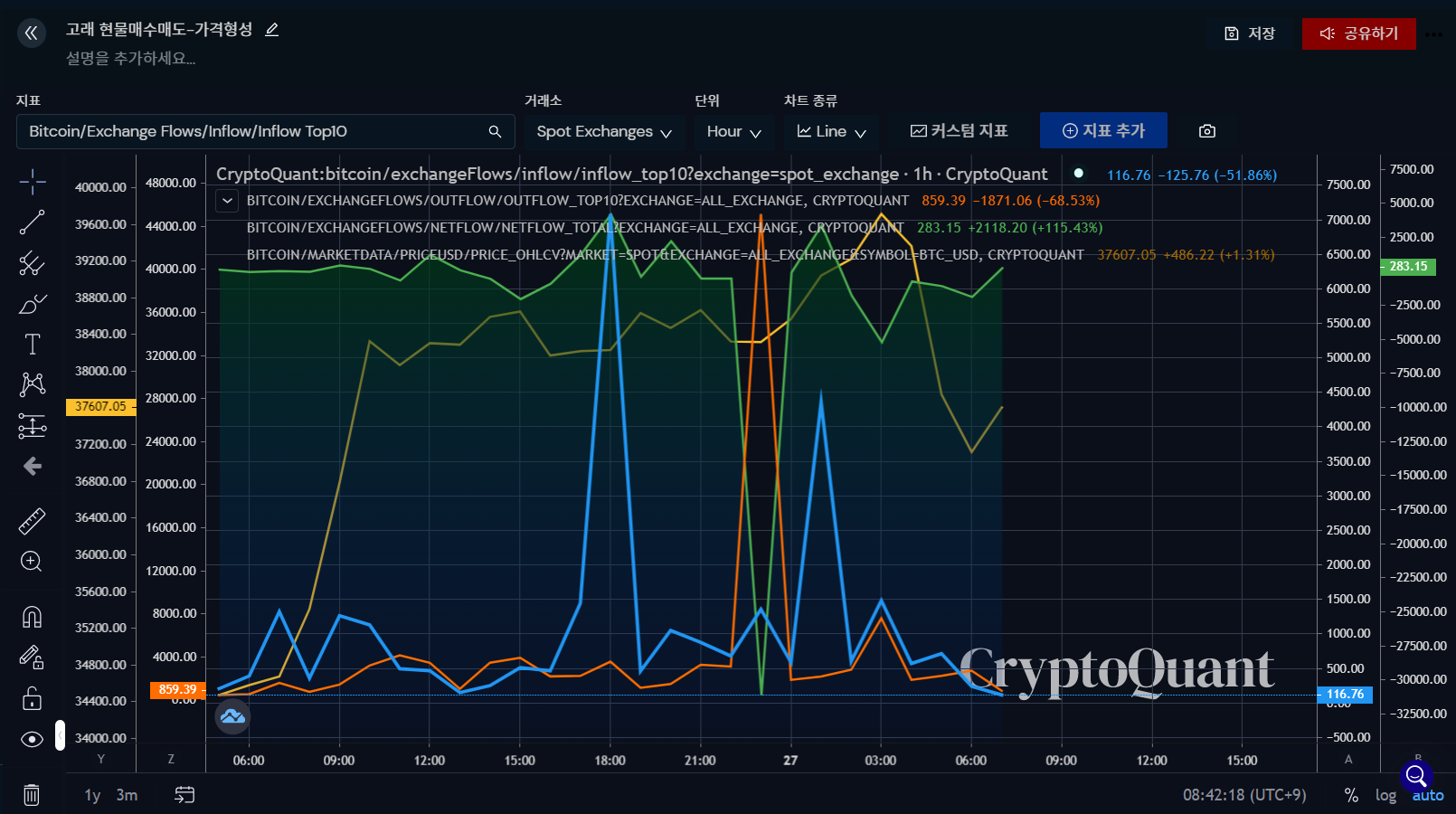Toggle hide all drawings eye icon
Image resolution: width=1456 pixels, height=814 pixels.
tap(32, 739)
